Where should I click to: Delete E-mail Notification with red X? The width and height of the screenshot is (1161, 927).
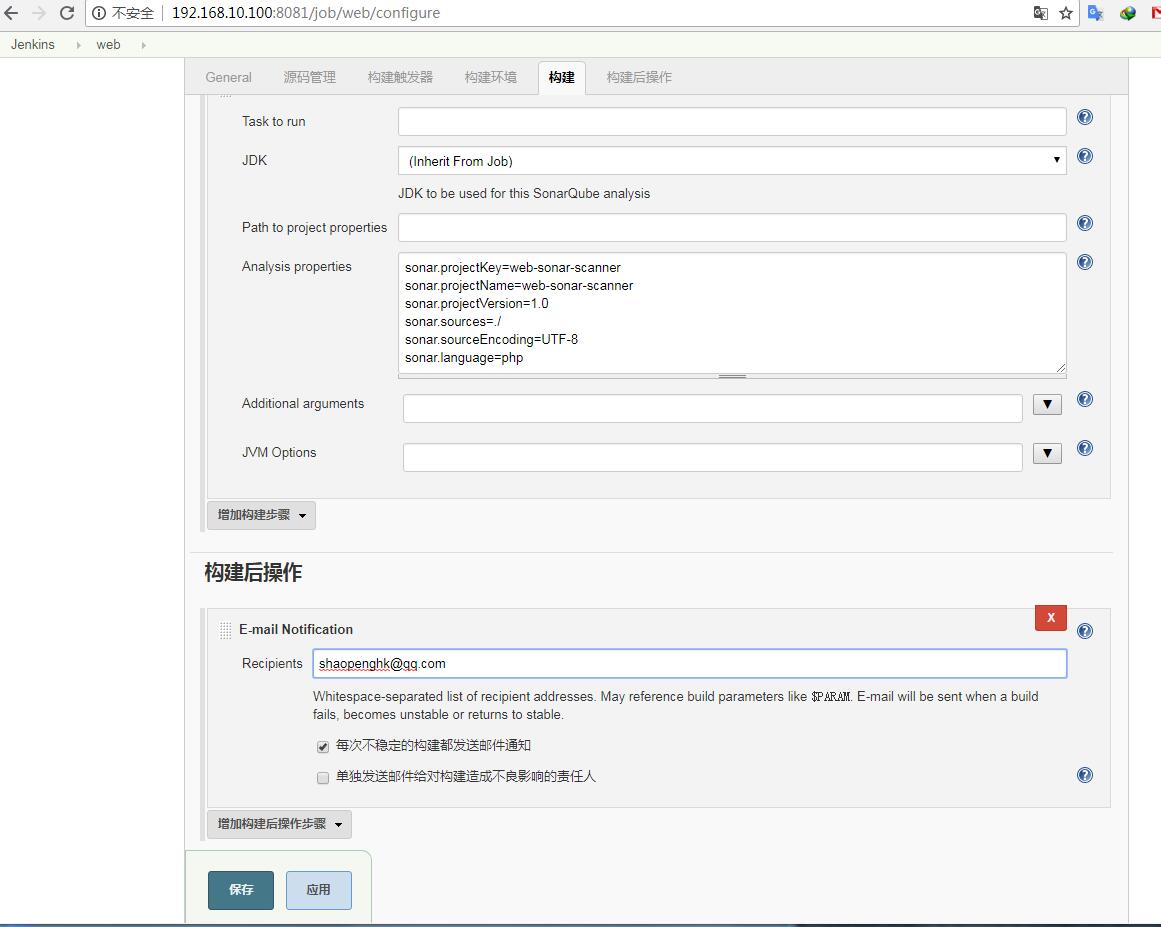[x=1050, y=618]
